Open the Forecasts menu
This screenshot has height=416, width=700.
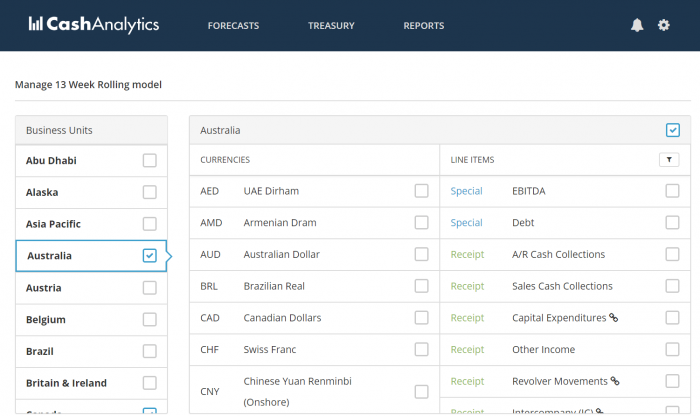(x=233, y=26)
